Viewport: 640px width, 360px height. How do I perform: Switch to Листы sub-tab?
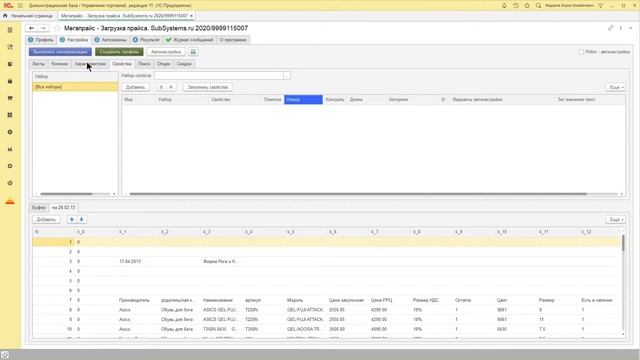point(38,64)
